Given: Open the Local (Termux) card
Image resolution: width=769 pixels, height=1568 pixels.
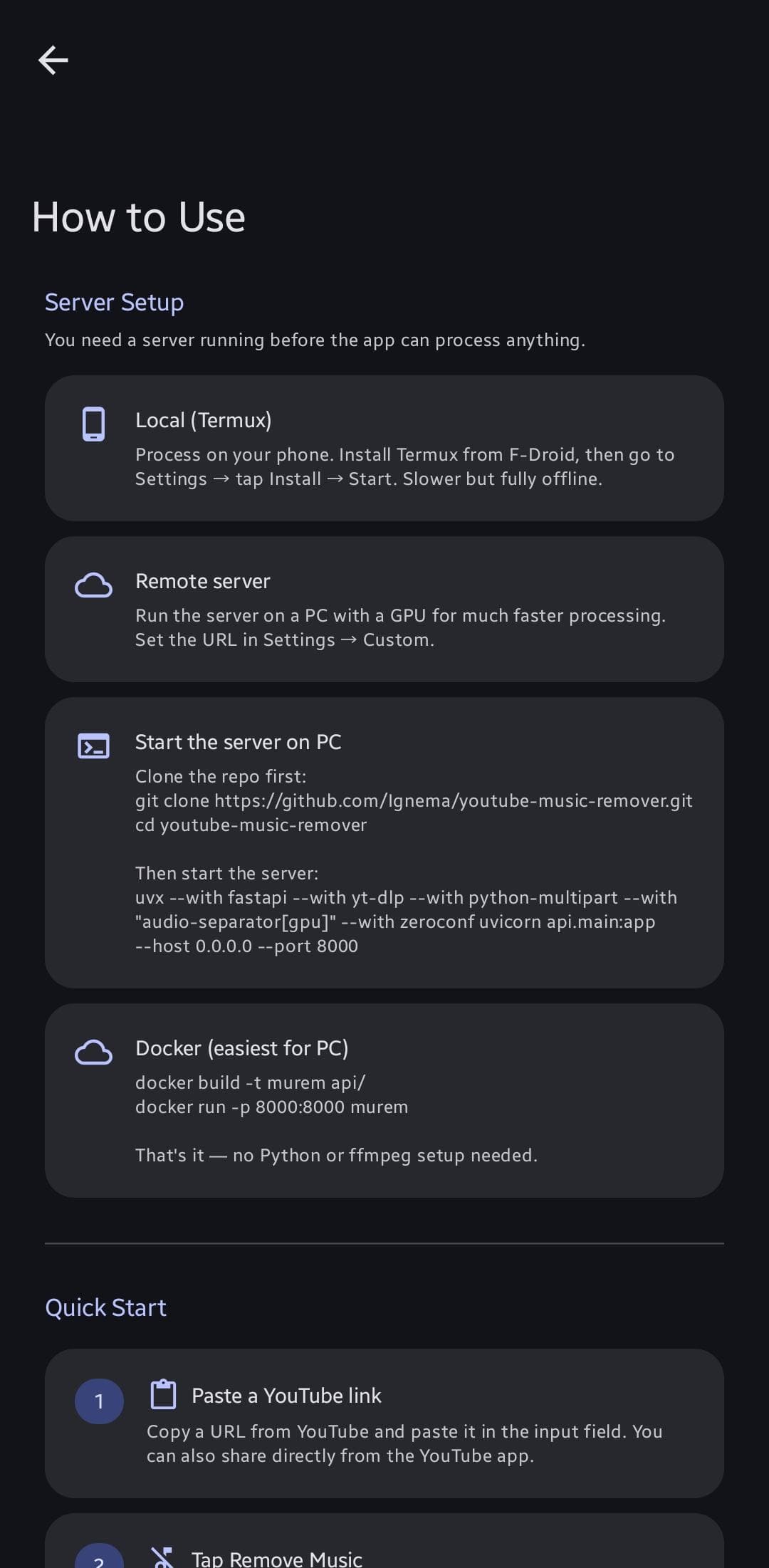Looking at the screenshot, I should tap(384, 448).
